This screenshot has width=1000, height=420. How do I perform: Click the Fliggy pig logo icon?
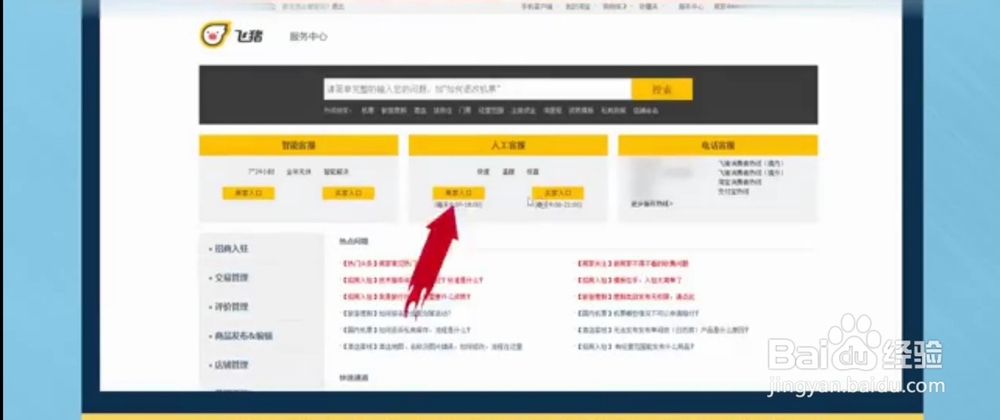[214, 35]
